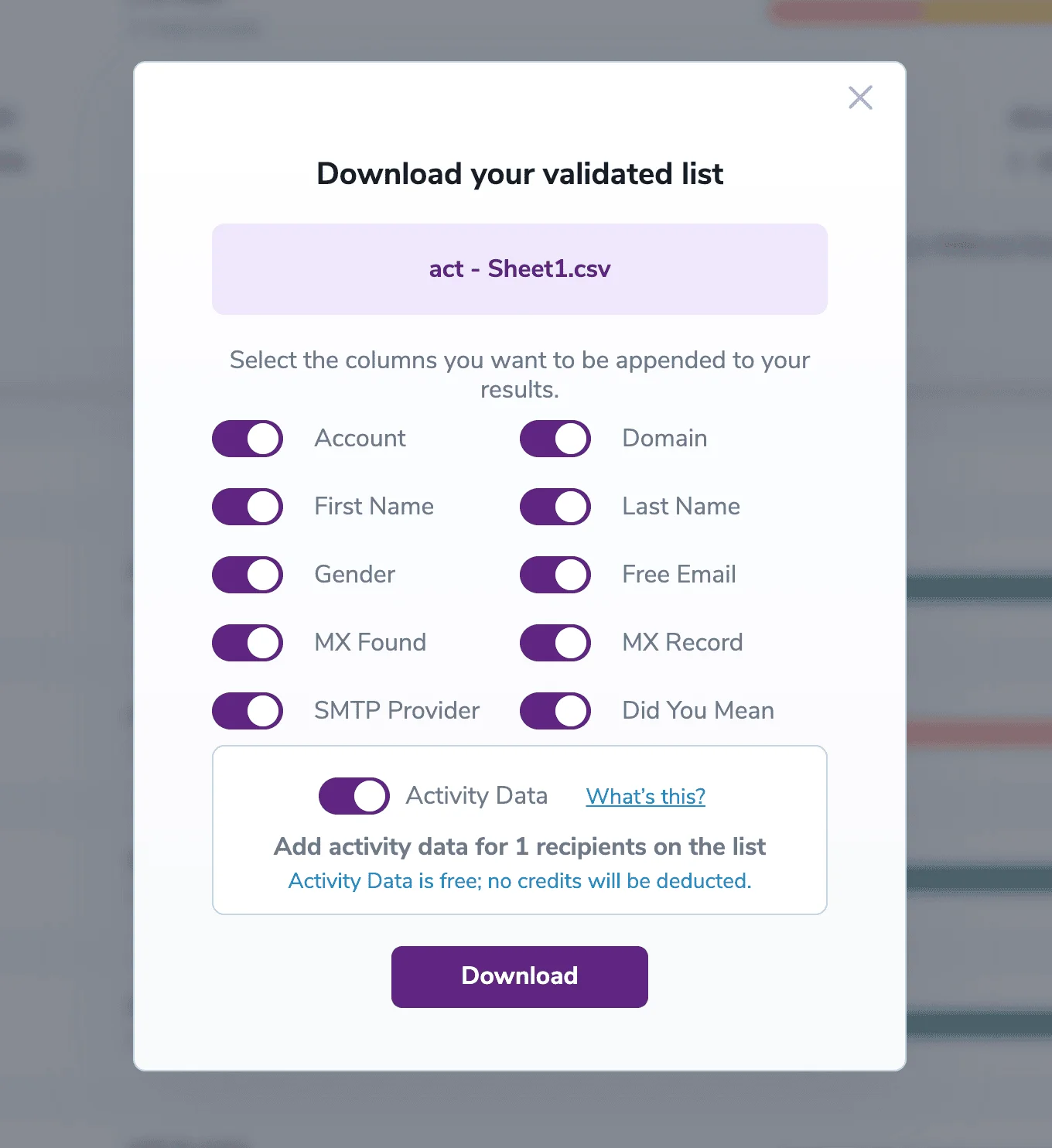1052x1148 pixels.
Task: Toggle the Free Email column
Action: (555, 574)
